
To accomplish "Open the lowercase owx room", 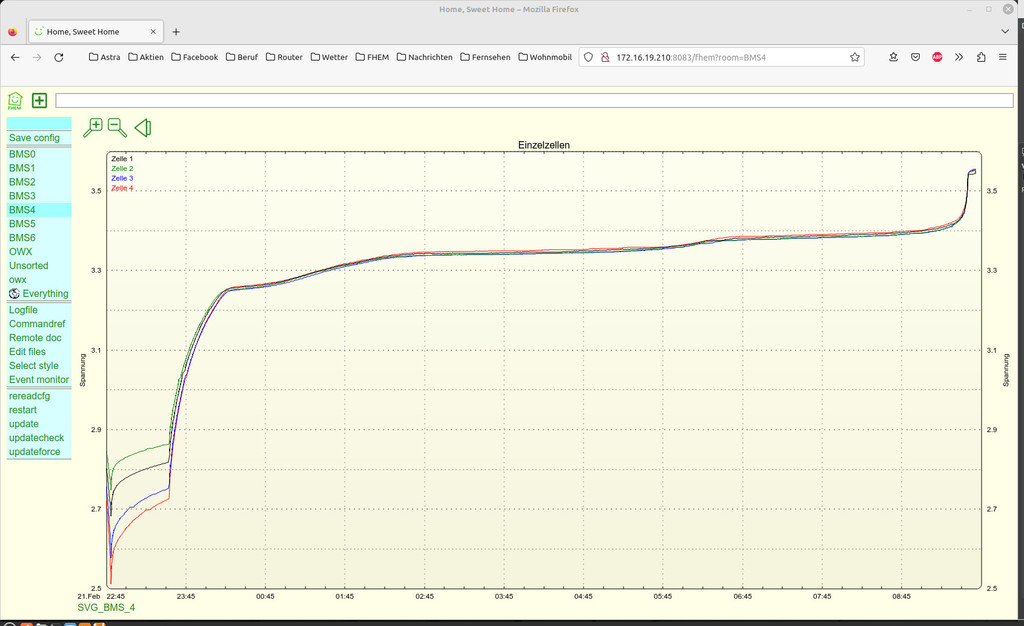I will point(18,280).
